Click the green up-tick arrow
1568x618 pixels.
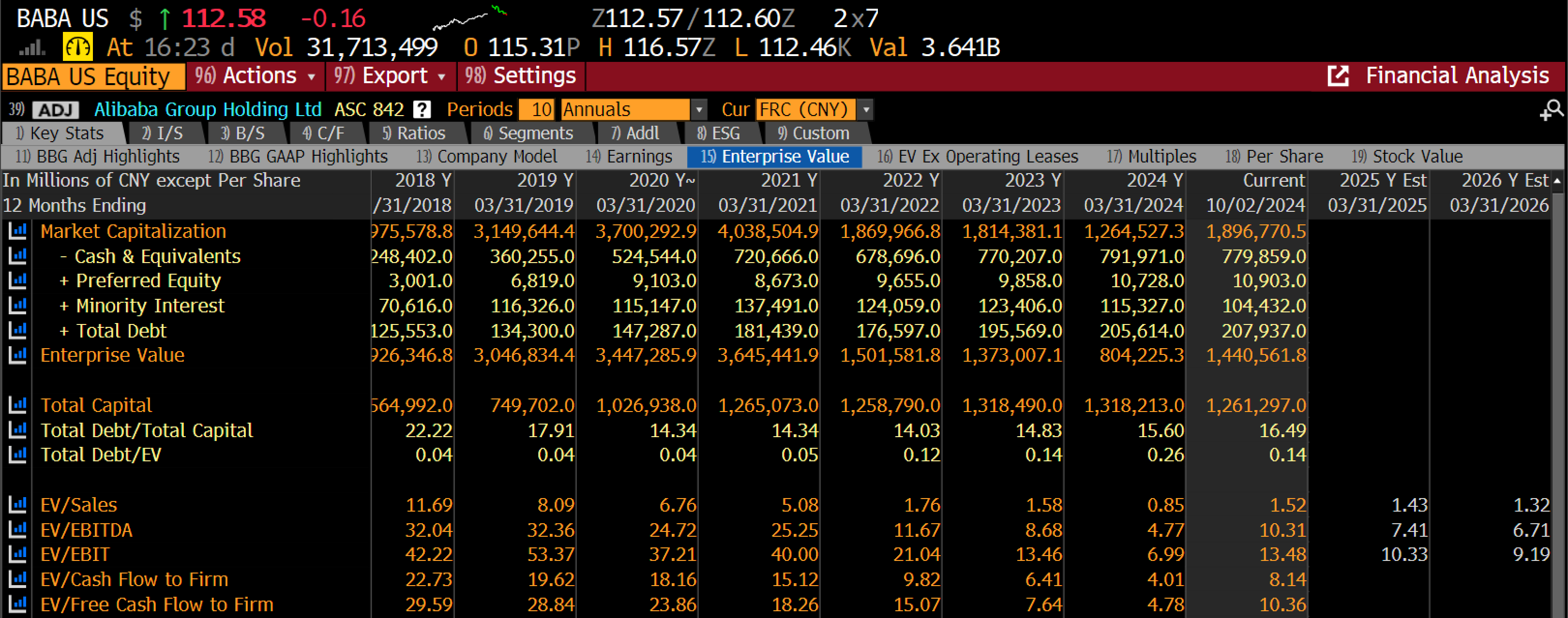point(165,19)
